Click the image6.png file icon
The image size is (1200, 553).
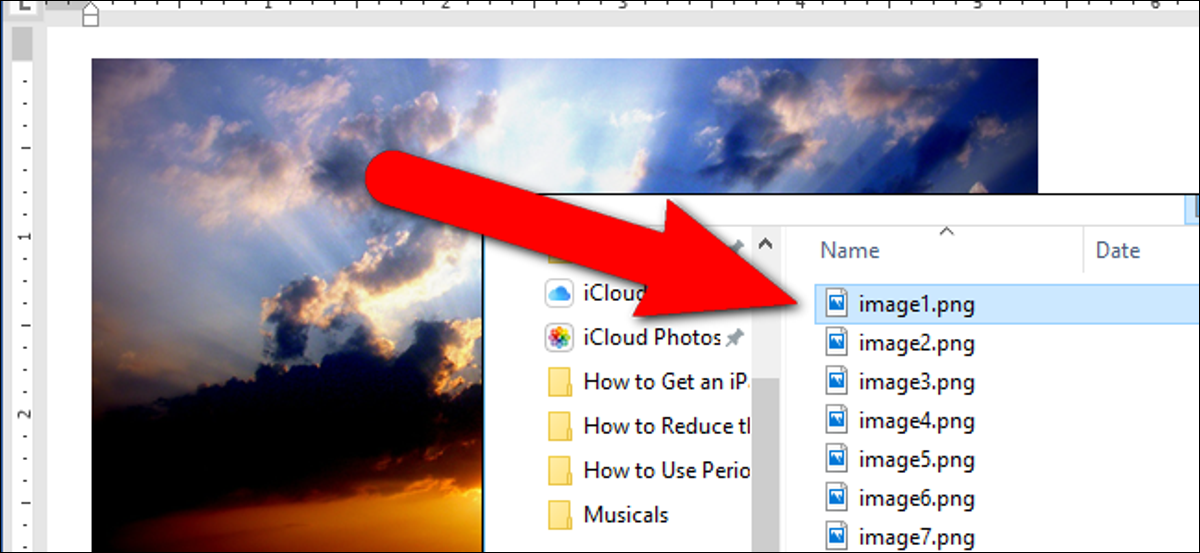click(836, 499)
